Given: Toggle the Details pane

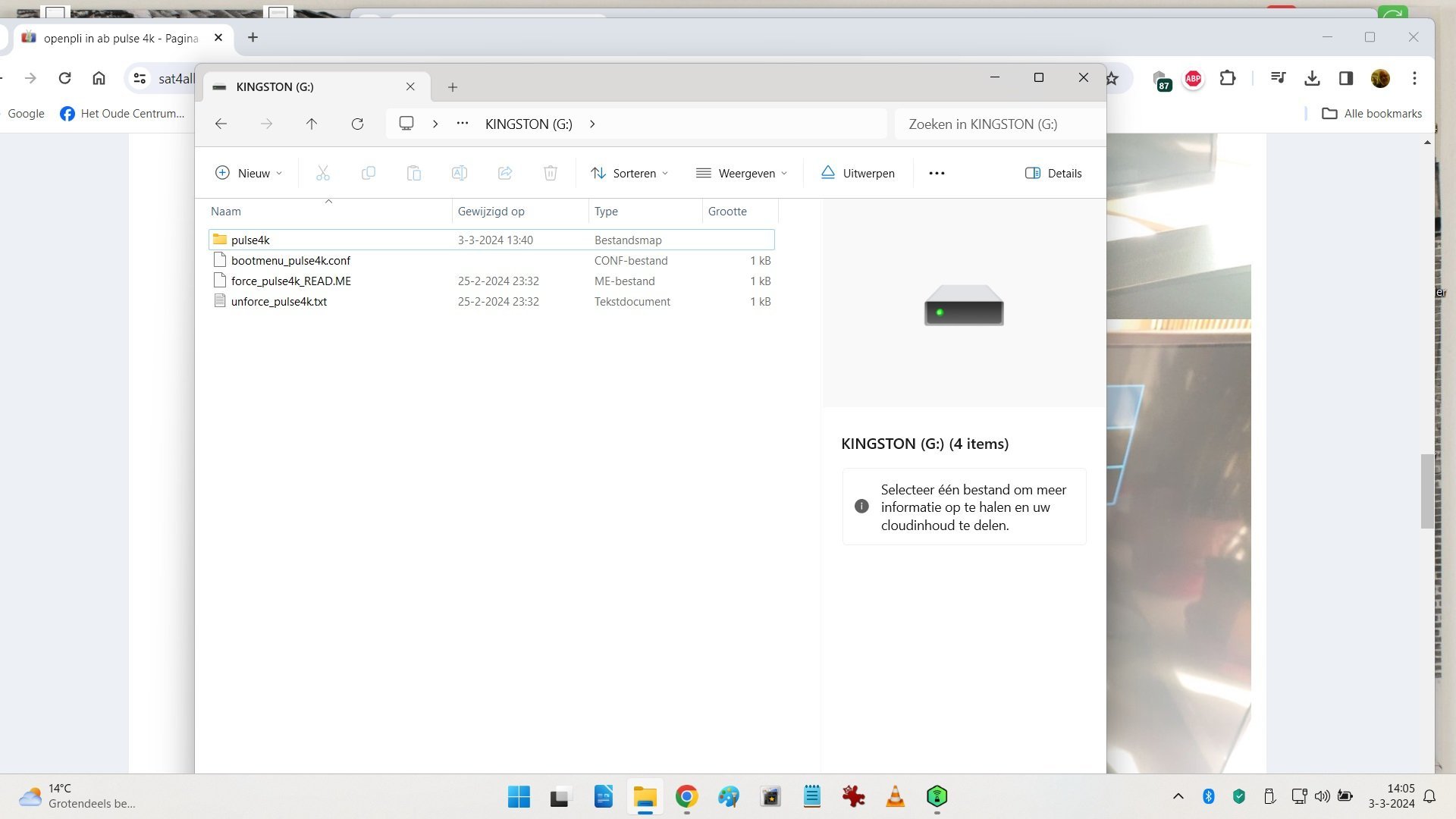Looking at the screenshot, I should coord(1053,173).
